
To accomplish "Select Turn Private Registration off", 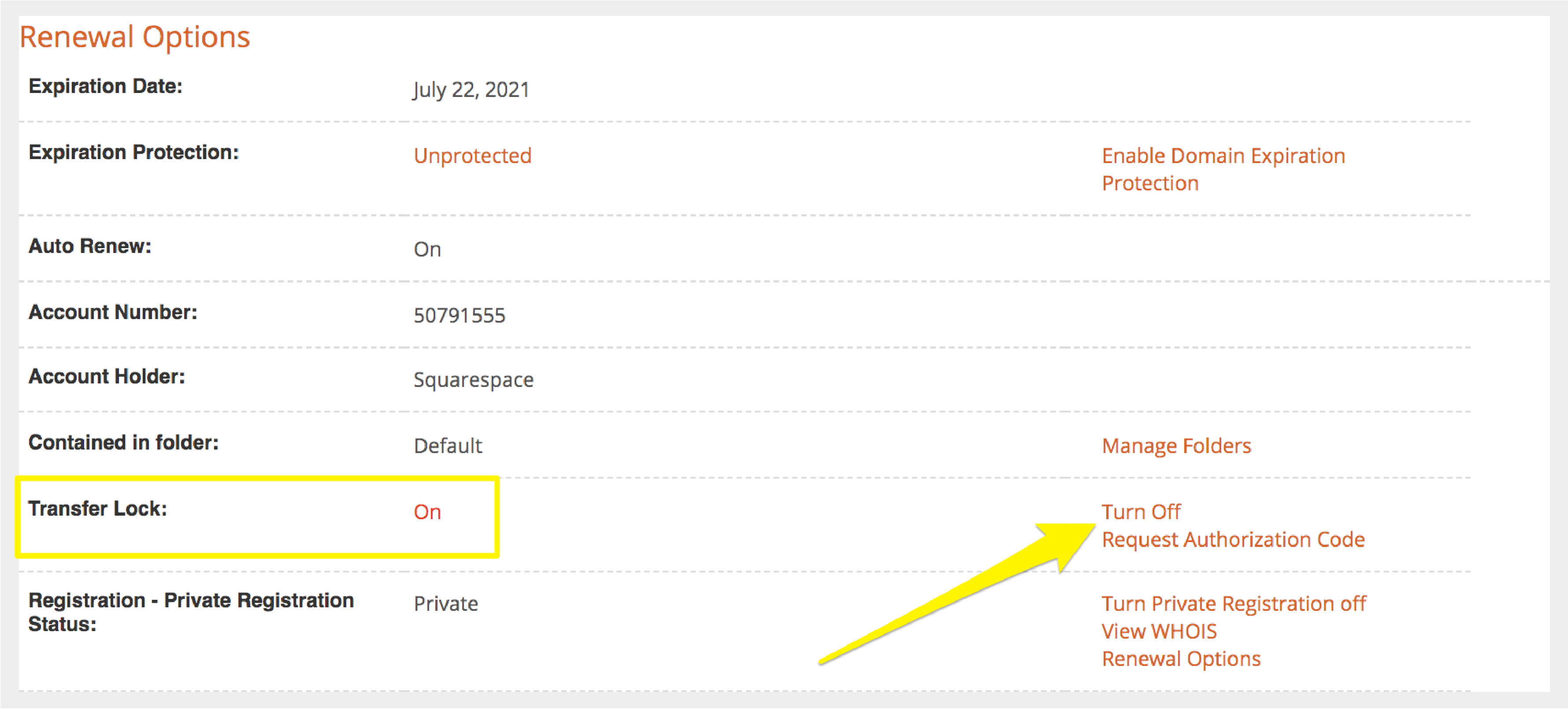I will (x=1233, y=603).
